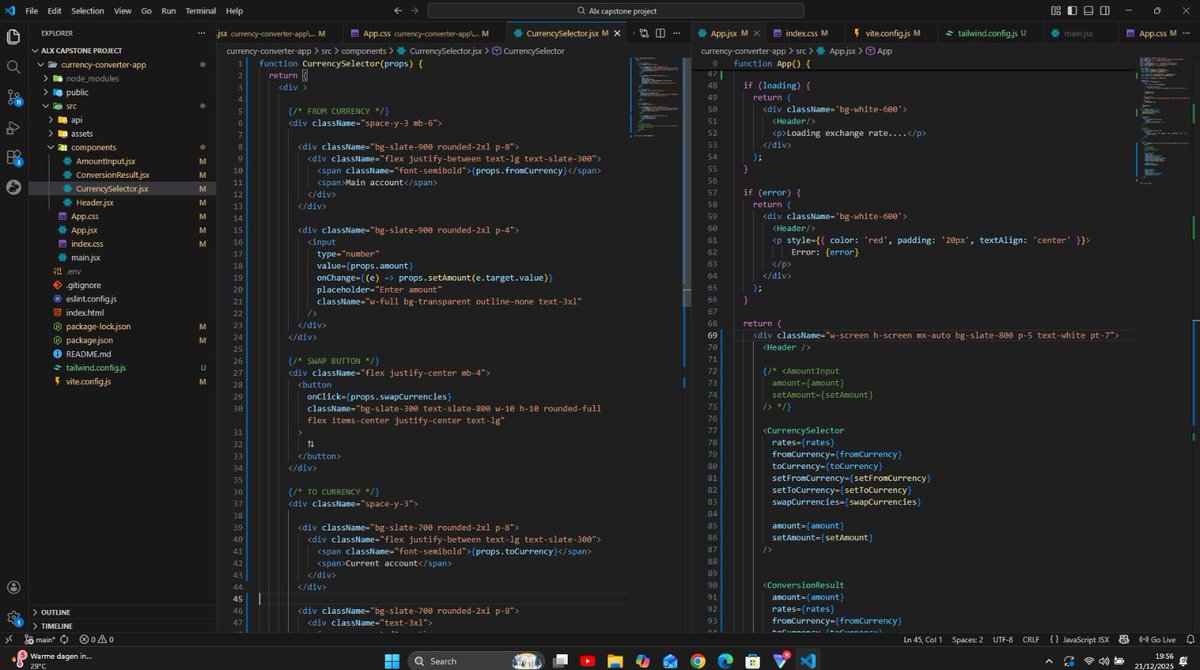Click Go Live in the status bar
Screen dimensions: 1200x670
coord(1160,639)
